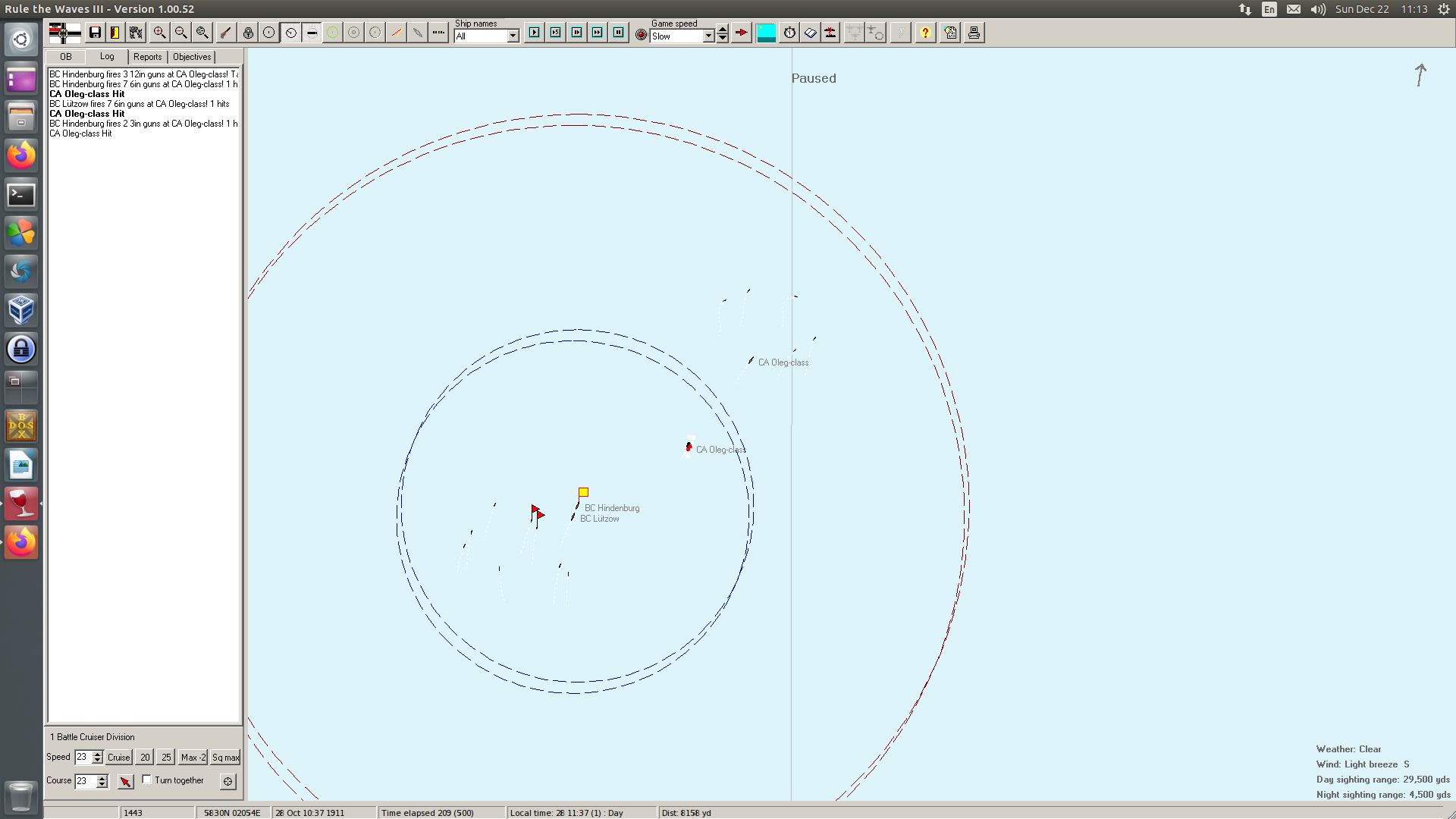Click the sinking ship toolbar icon
Image resolution: width=1456 pixels, height=819 pixels.
coord(831,33)
